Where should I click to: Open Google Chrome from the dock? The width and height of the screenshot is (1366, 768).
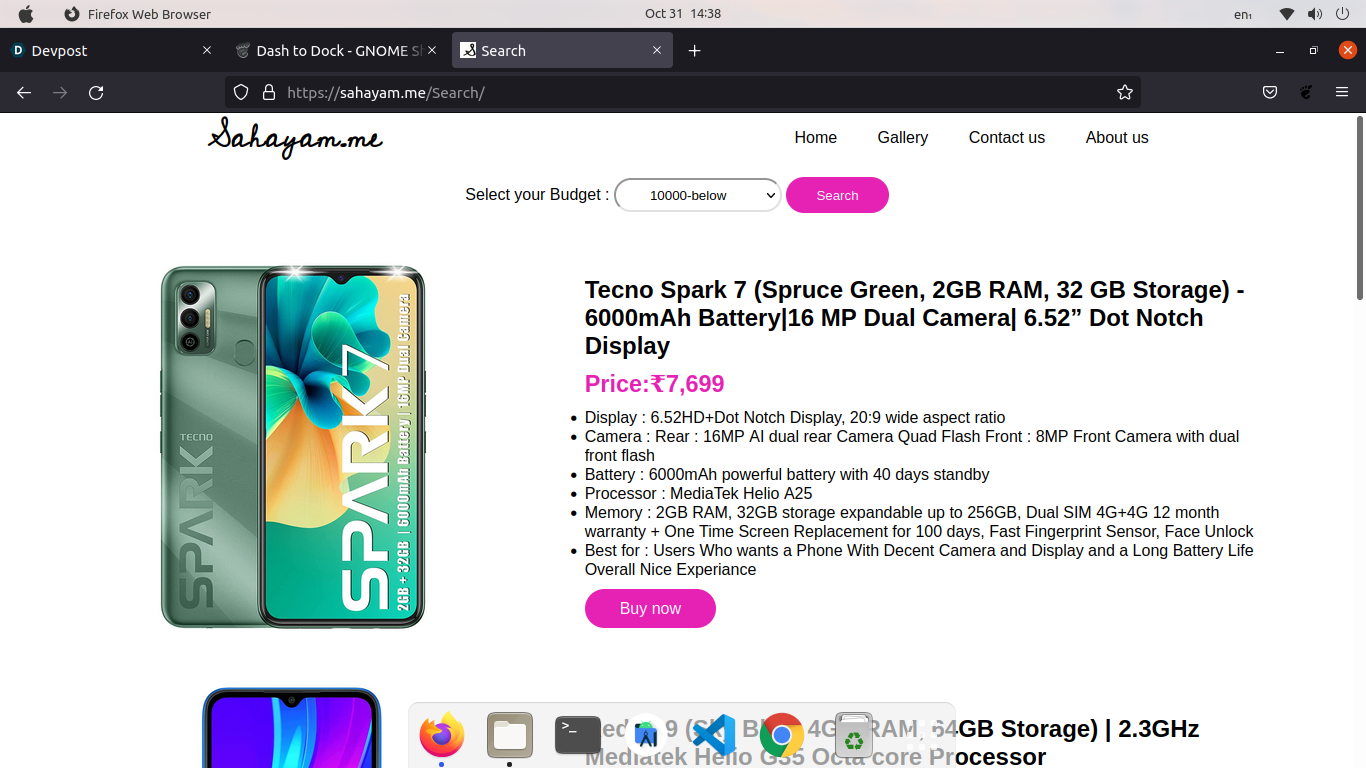click(x=782, y=736)
